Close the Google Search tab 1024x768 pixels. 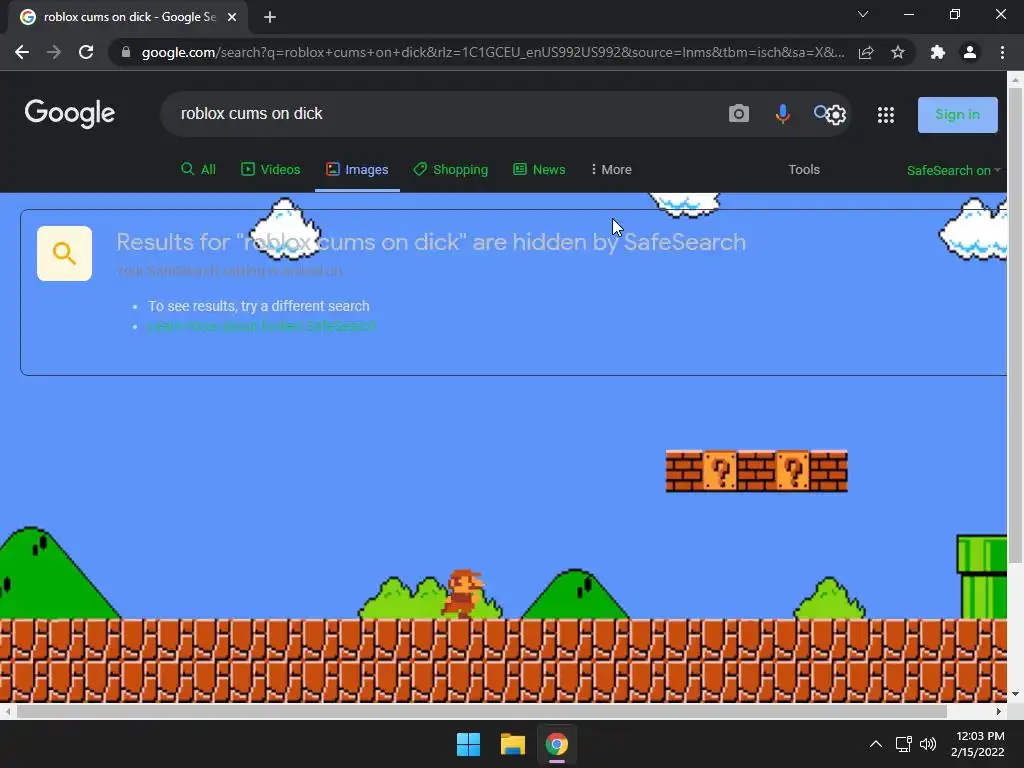[232, 17]
